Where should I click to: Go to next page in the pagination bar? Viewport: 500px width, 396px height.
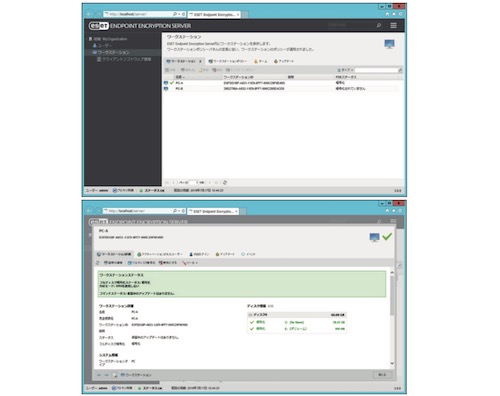(x=210, y=183)
